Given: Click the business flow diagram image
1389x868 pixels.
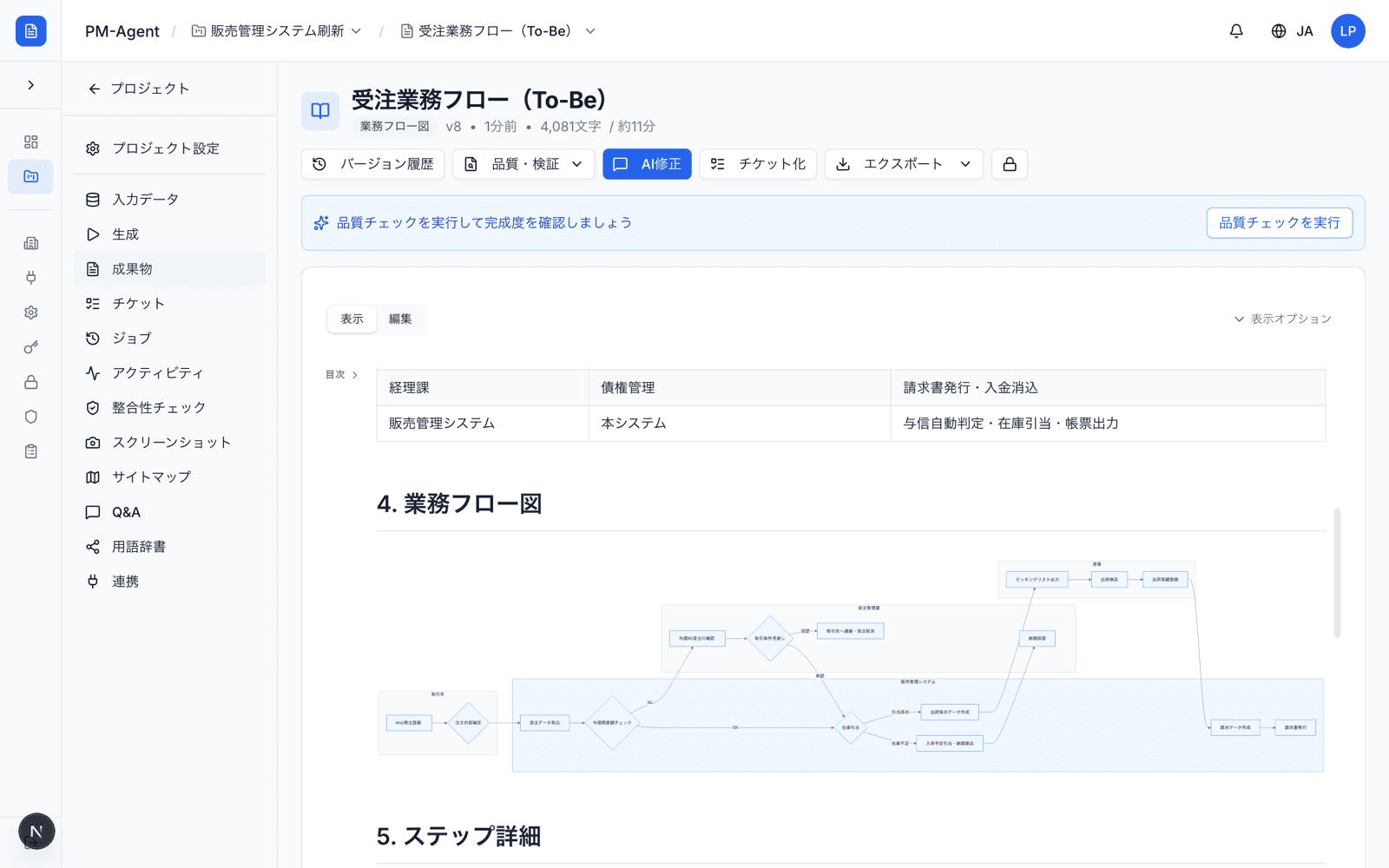Looking at the screenshot, I should [x=851, y=667].
